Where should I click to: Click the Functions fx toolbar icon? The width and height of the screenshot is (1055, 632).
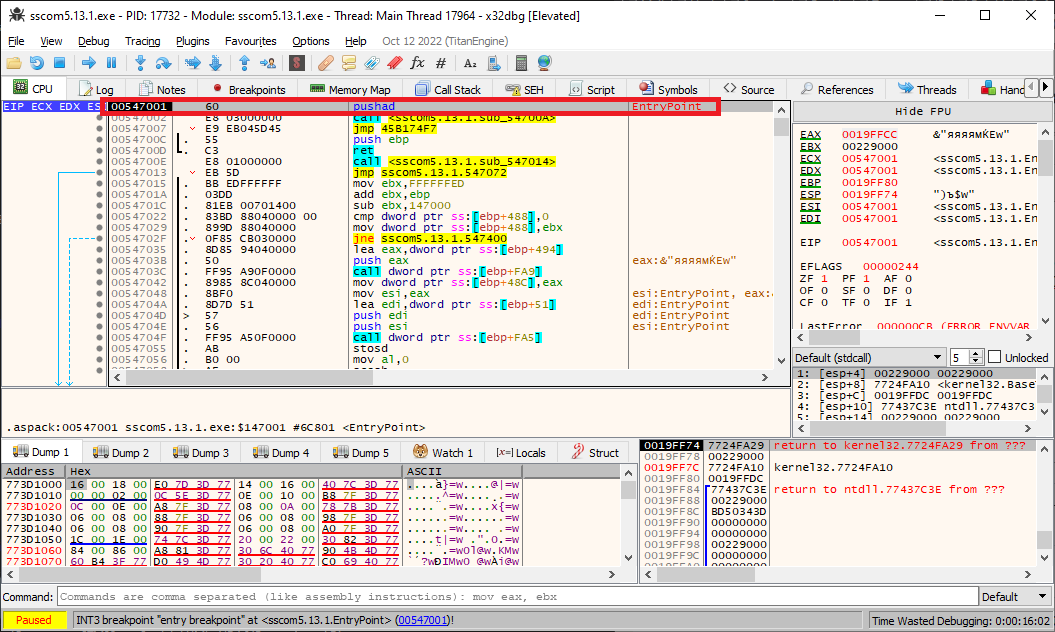417,63
